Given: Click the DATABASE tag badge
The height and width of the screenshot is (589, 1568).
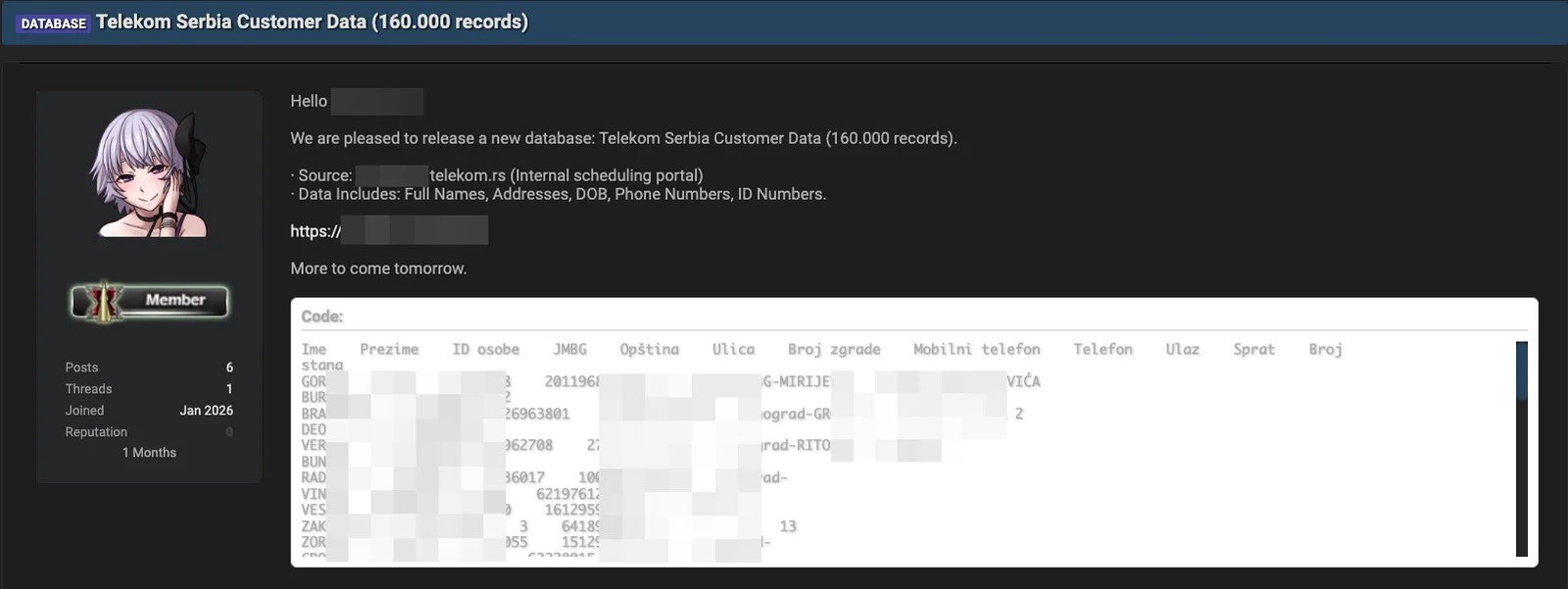Looking at the screenshot, I should (x=54, y=21).
